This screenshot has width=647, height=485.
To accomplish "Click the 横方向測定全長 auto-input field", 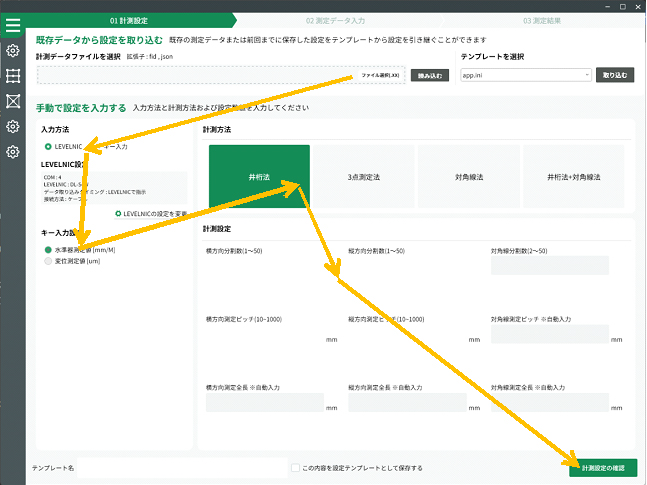I will point(265,402).
